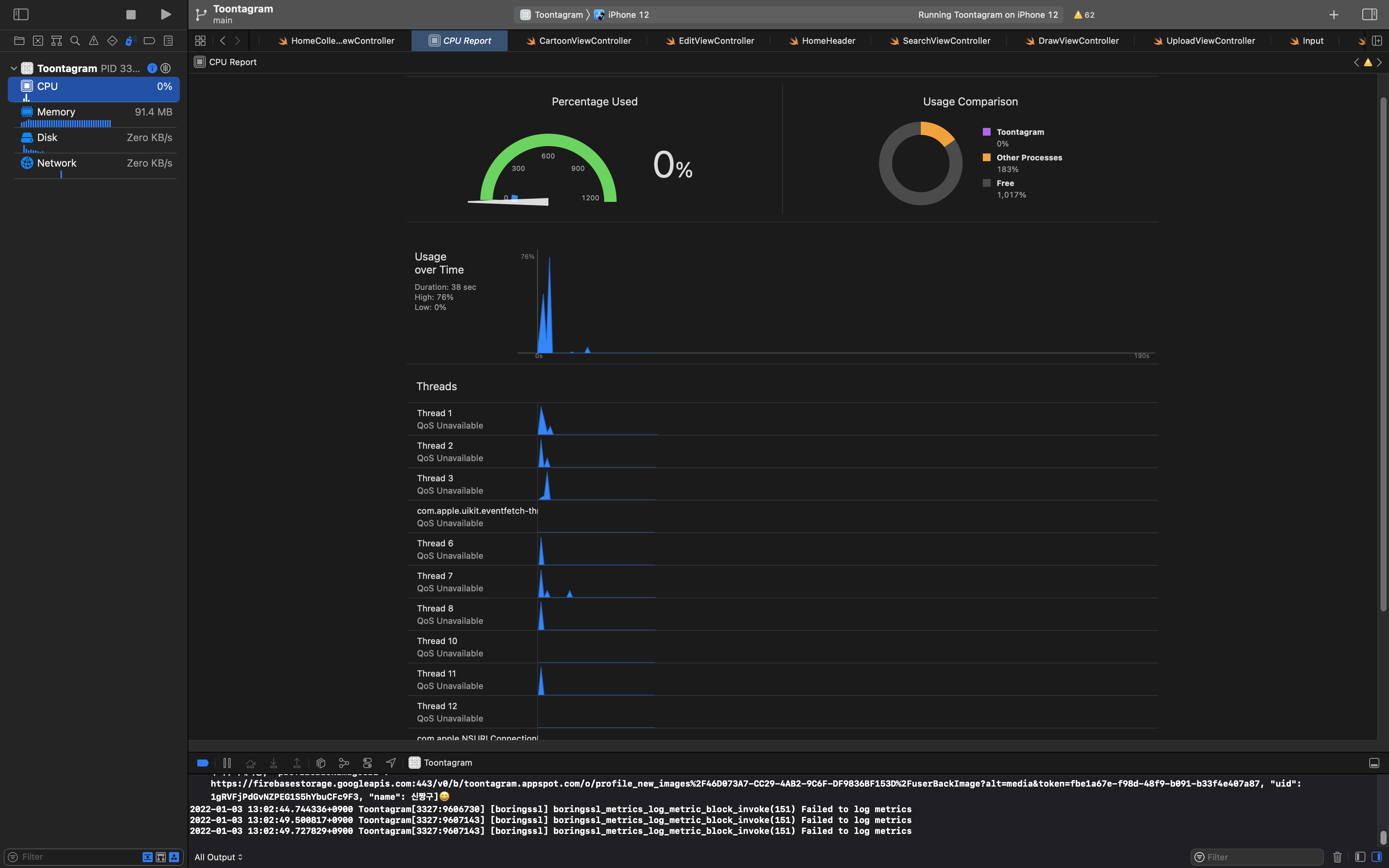Open the Report navigator
1389x868 pixels.
pyautogui.click(x=168, y=41)
